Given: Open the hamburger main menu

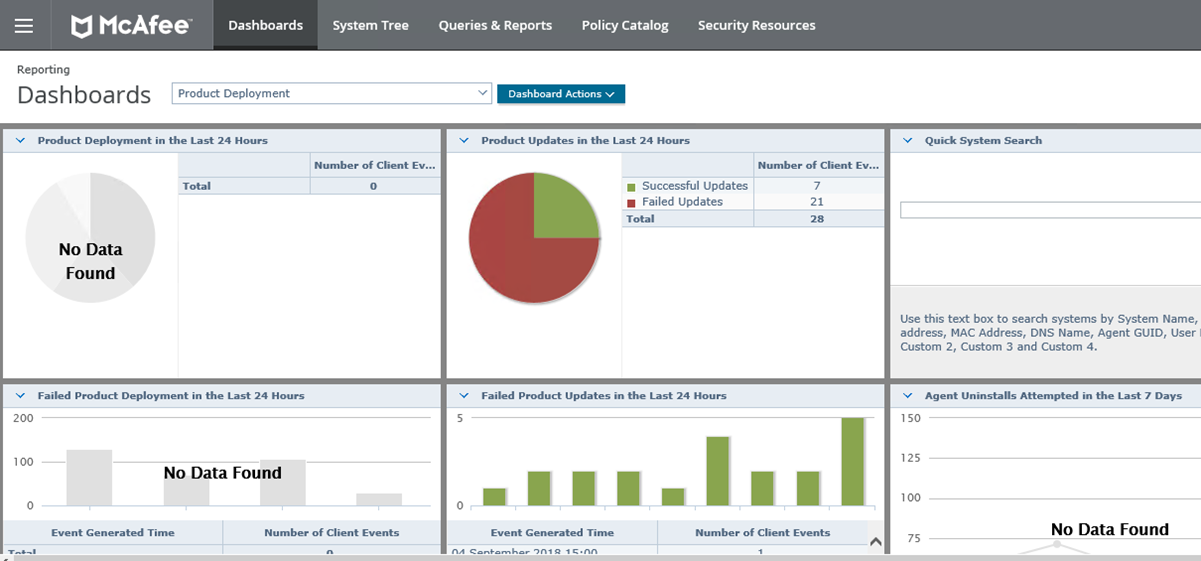Looking at the screenshot, I should [x=24, y=26].
